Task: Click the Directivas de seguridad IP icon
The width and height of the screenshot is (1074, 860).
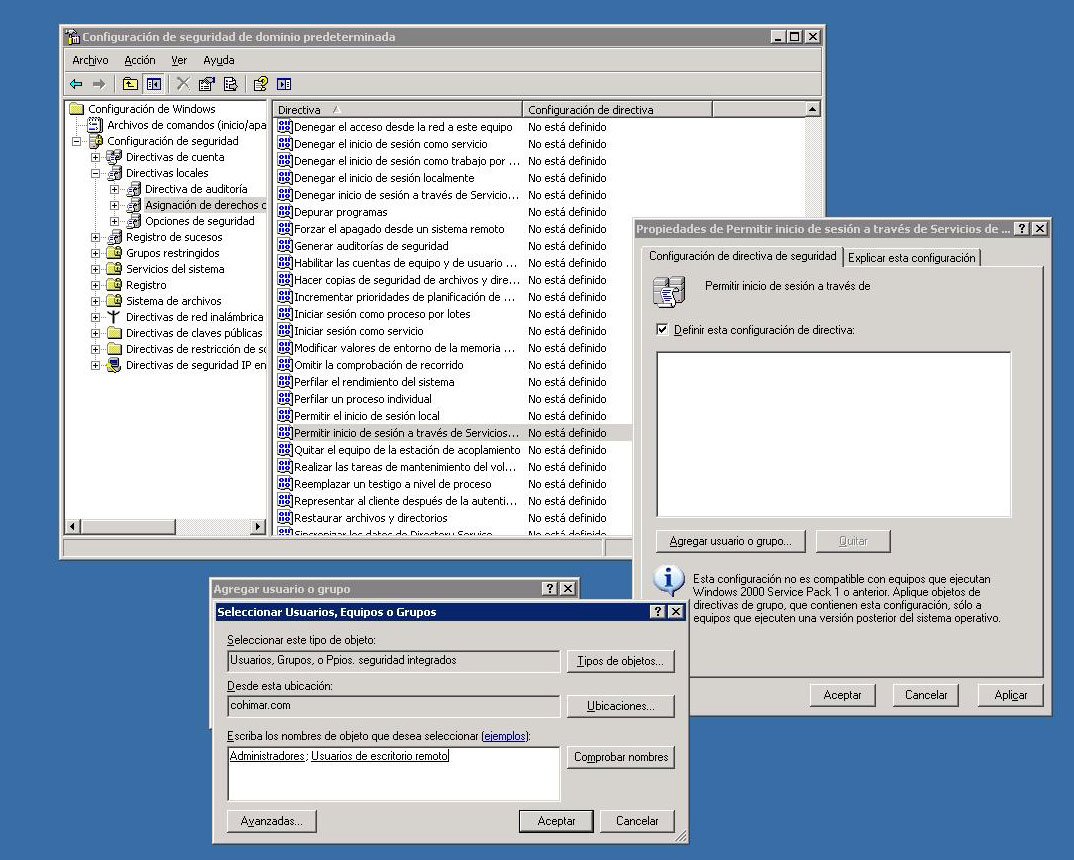Action: tap(114, 365)
